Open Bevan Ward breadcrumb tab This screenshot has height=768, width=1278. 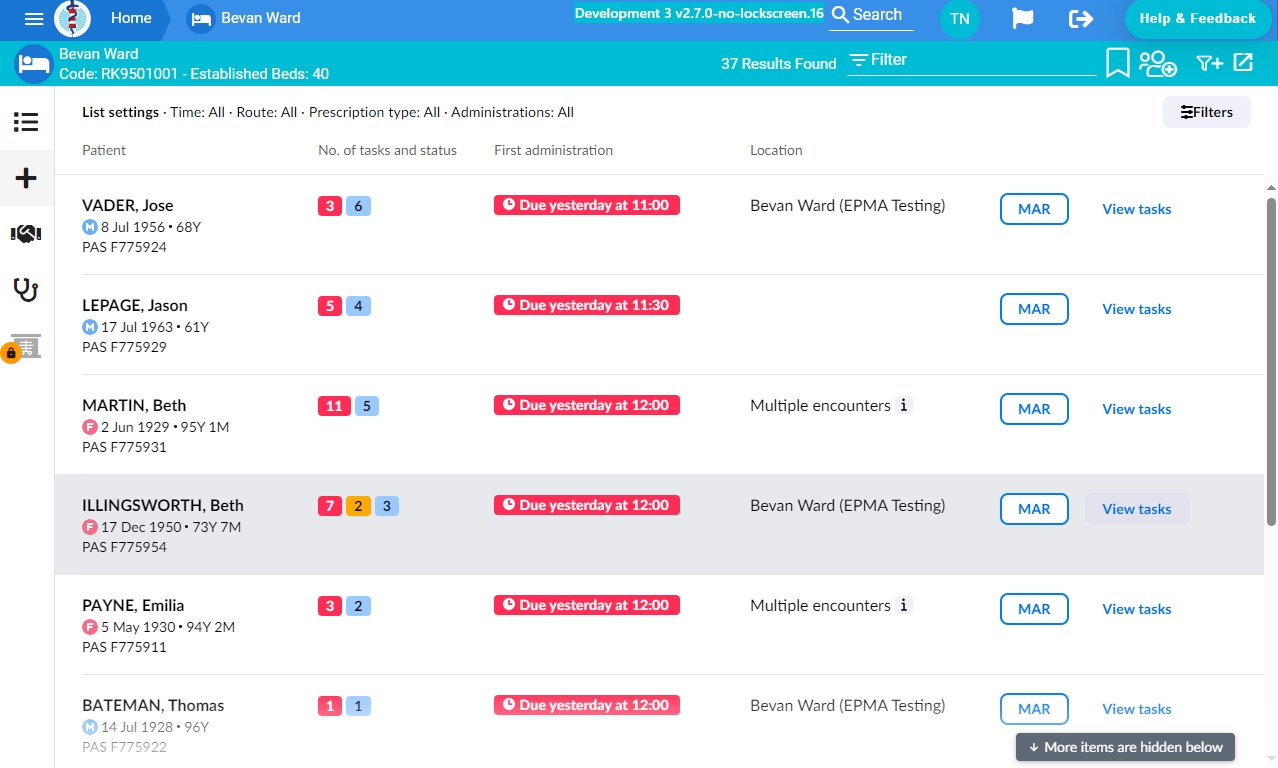tap(261, 18)
